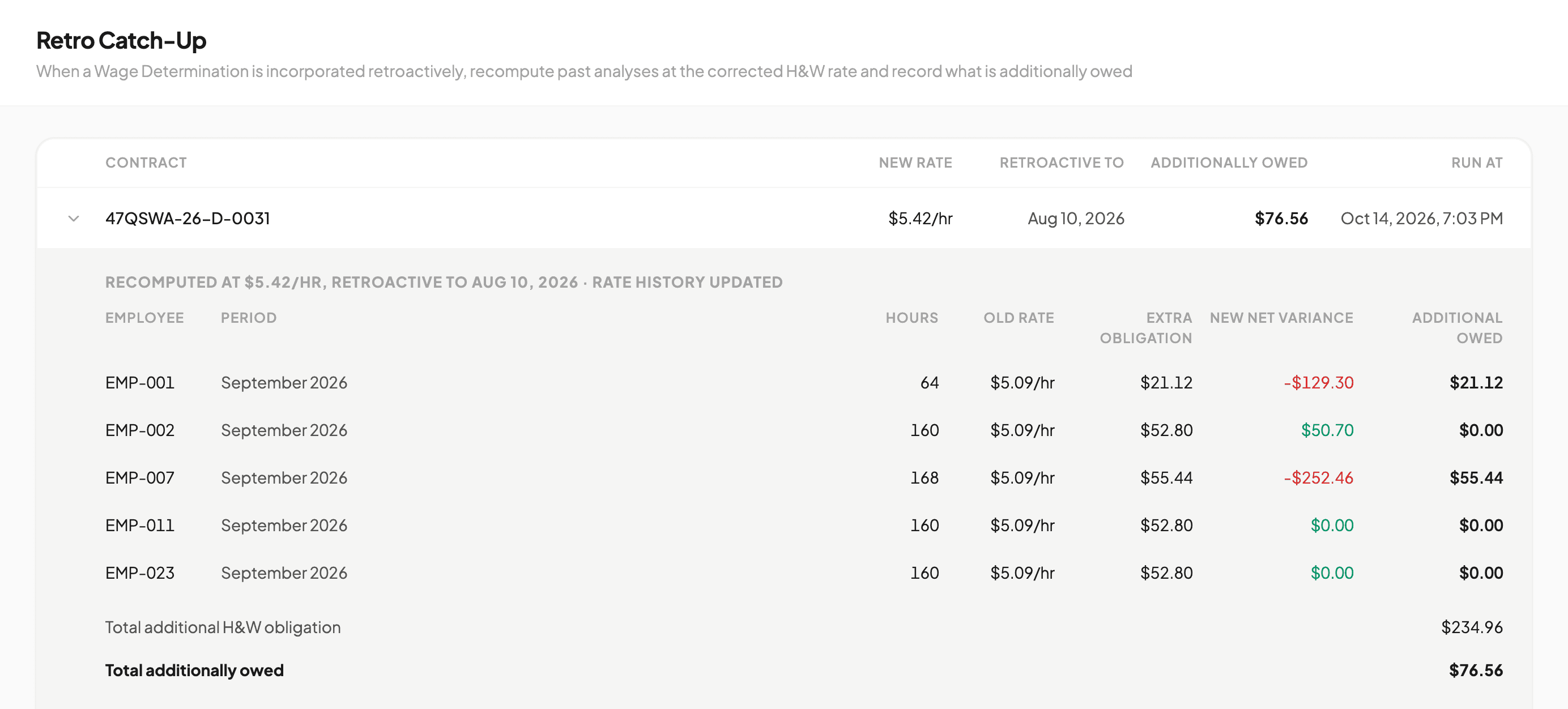Select employee EMP-001 row
The width and height of the screenshot is (1568, 709).
pyautogui.click(x=803, y=383)
